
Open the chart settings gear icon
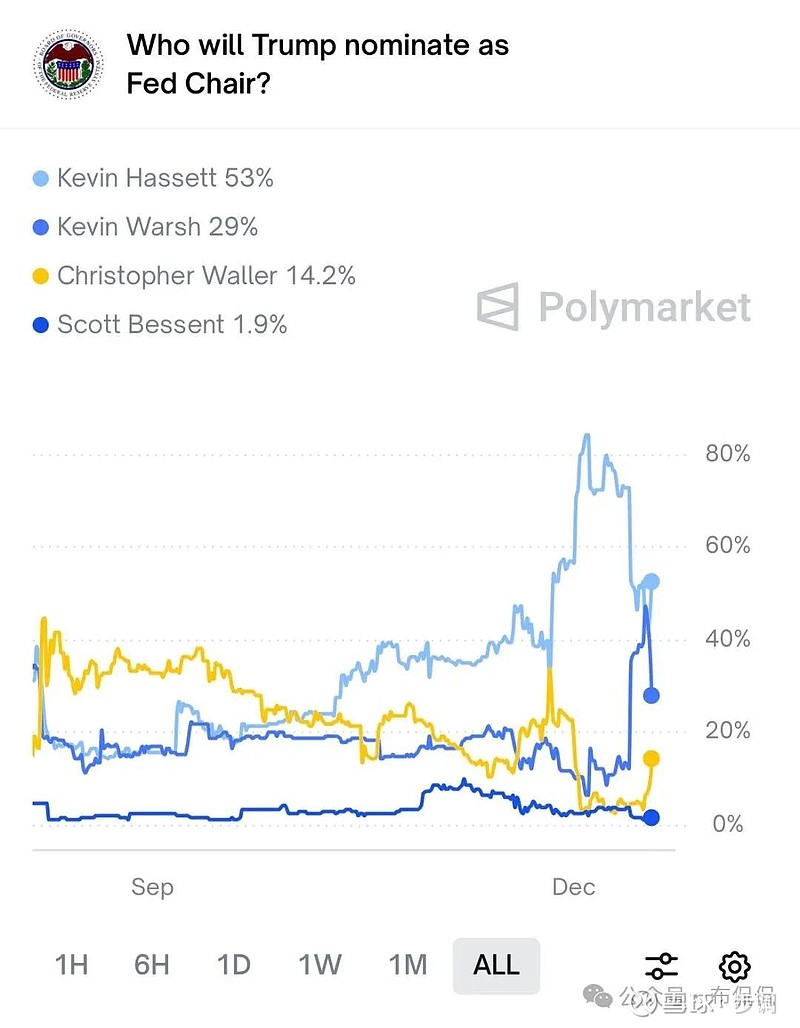point(734,966)
